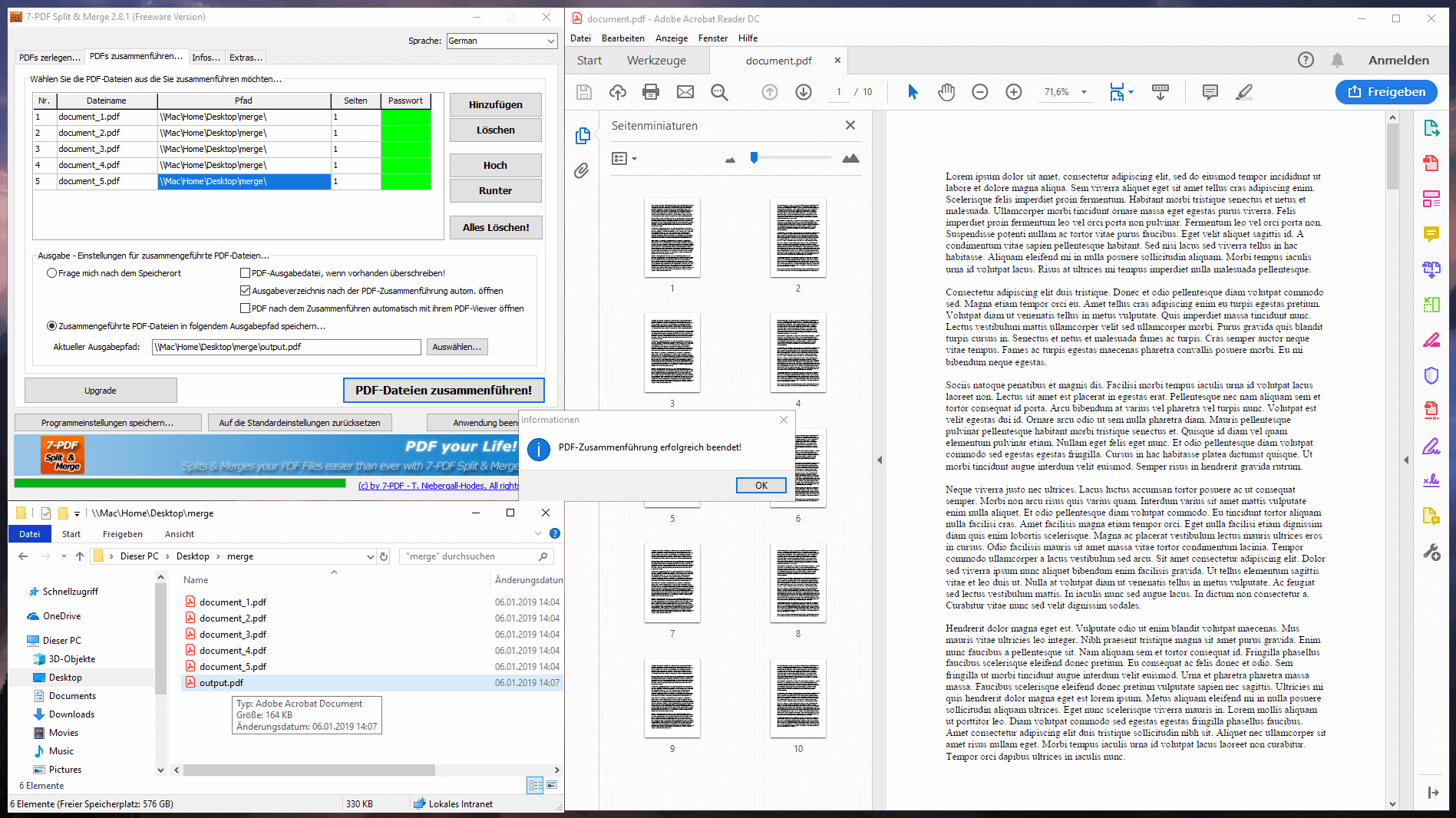Open the zoom percentage dropdown

[x=1085, y=92]
